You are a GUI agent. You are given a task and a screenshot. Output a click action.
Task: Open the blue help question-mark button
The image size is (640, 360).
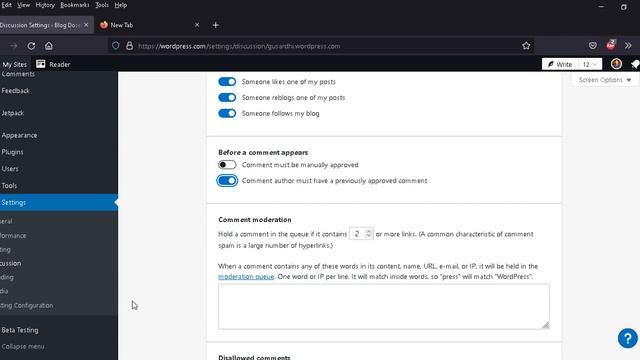(628, 338)
